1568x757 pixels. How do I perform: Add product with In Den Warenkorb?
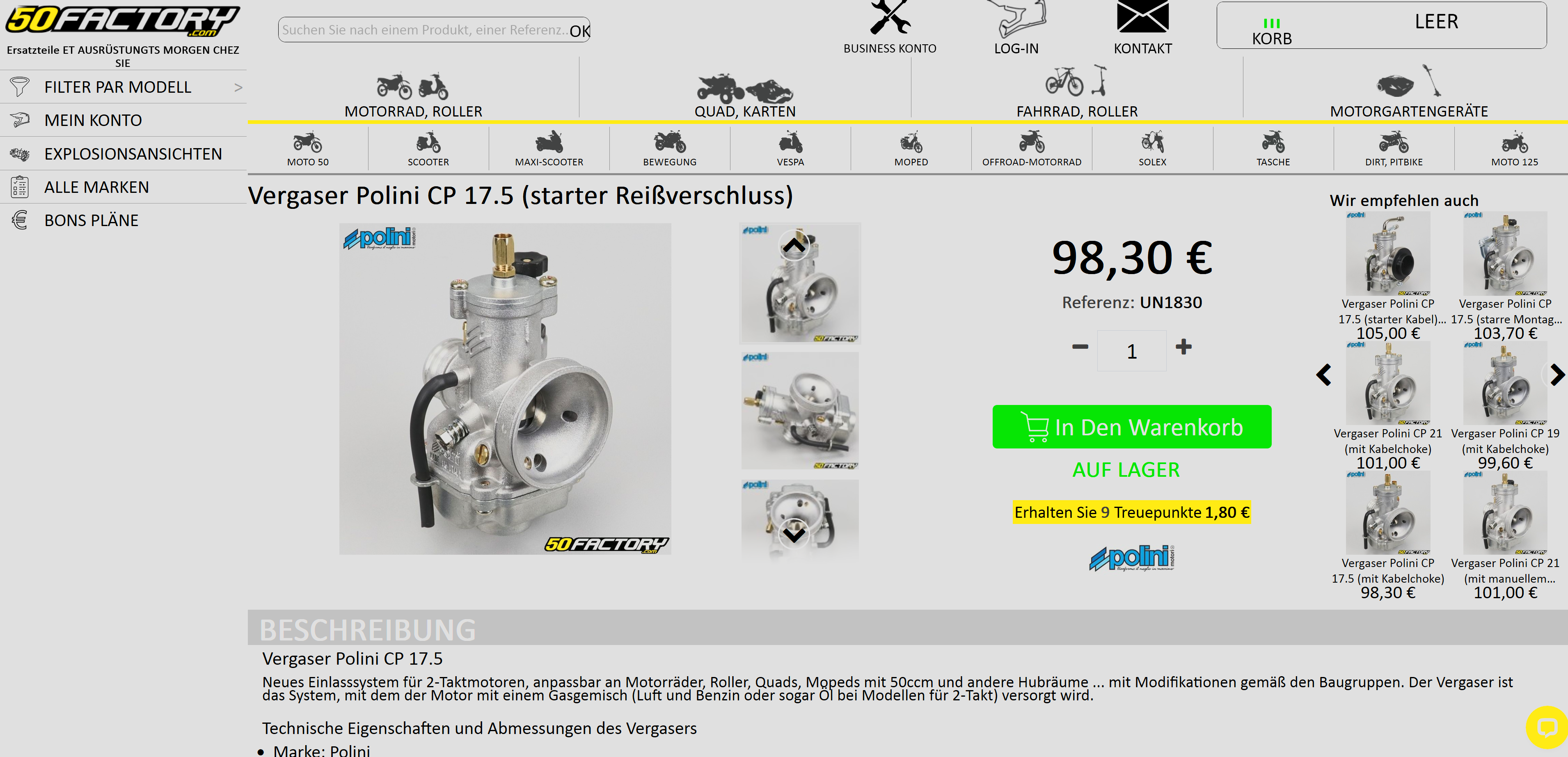(x=1131, y=427)
